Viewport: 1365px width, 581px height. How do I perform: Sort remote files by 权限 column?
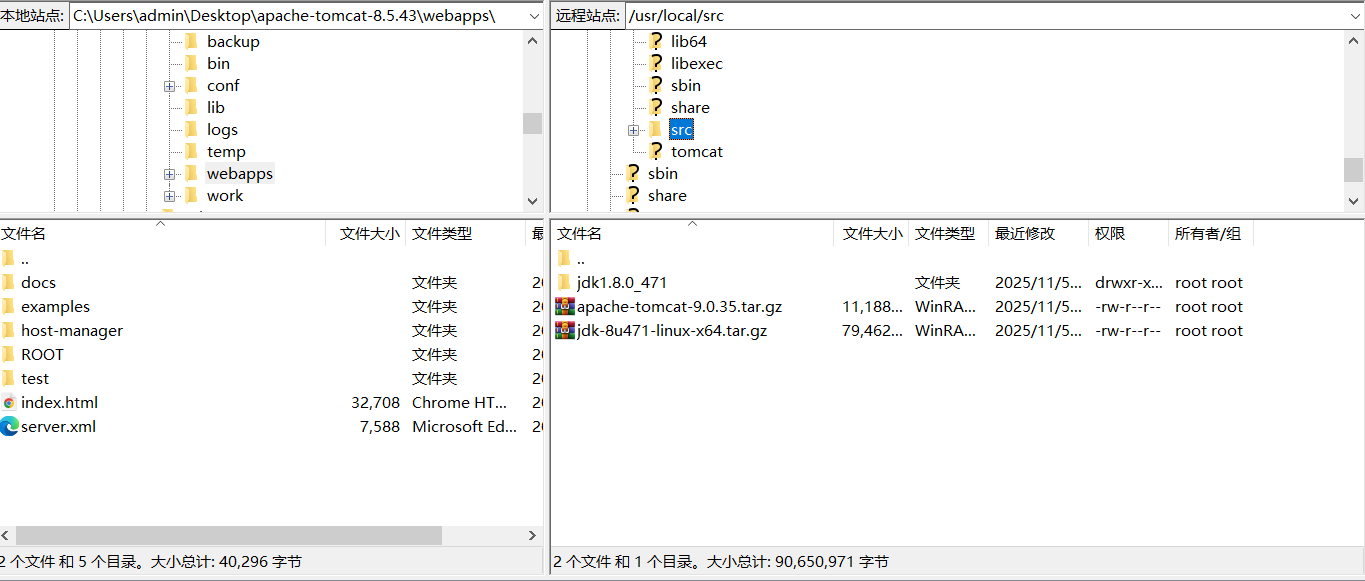tap(1128, 233)
